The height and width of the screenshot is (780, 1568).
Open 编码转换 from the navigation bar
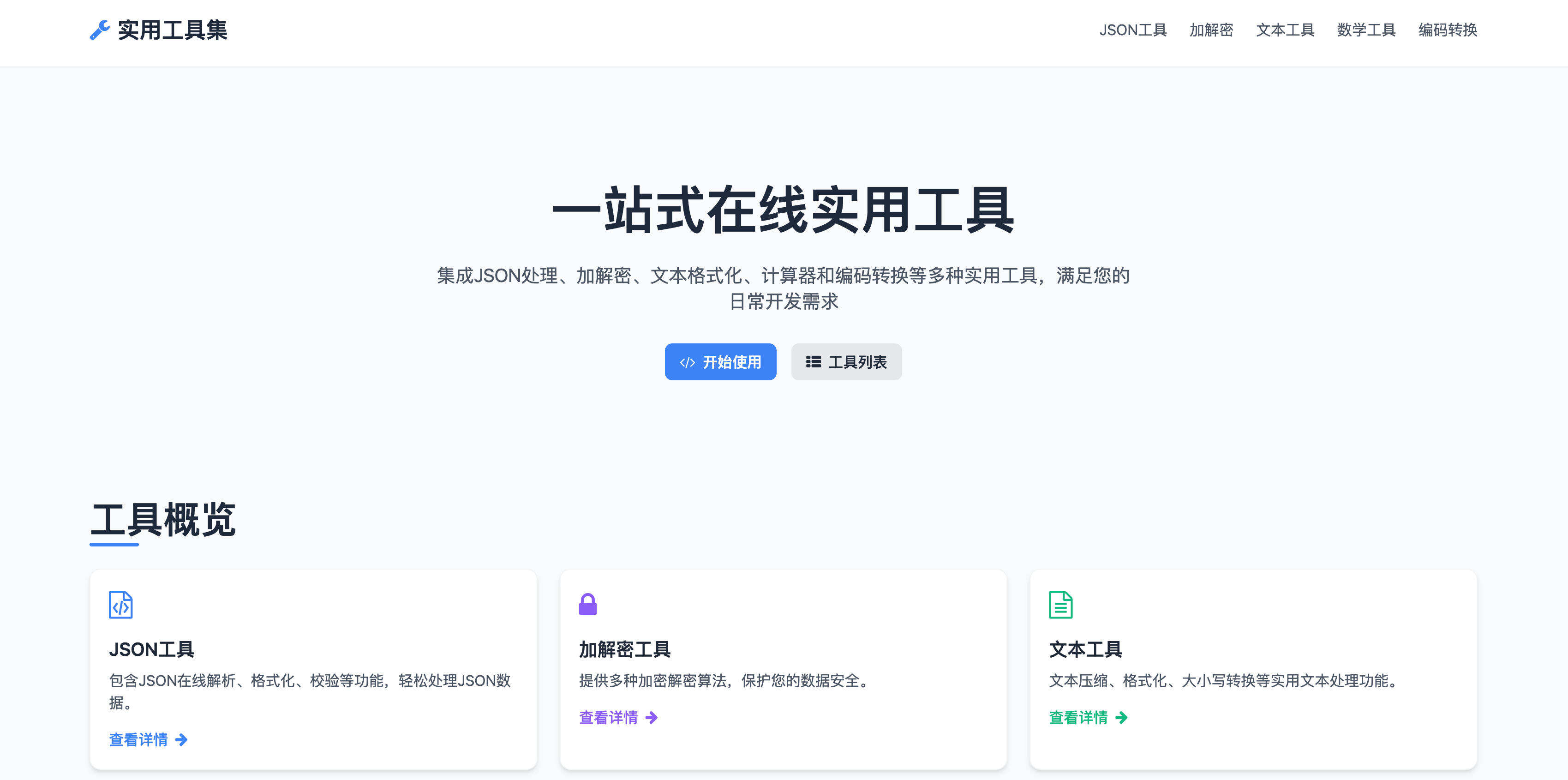[1447, 30]
